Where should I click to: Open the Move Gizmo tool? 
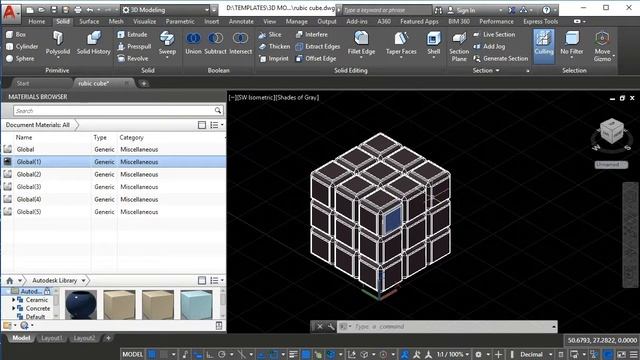point(602,47)
